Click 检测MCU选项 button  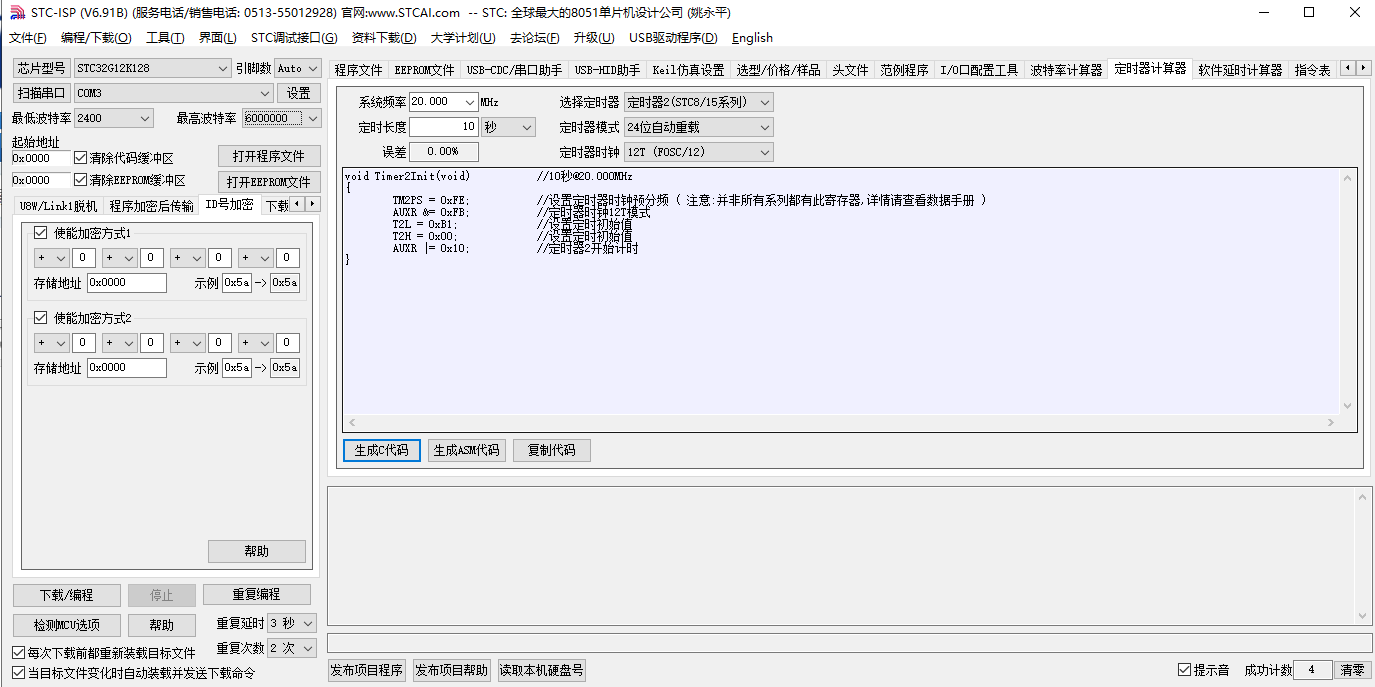[x=67, y=625]
